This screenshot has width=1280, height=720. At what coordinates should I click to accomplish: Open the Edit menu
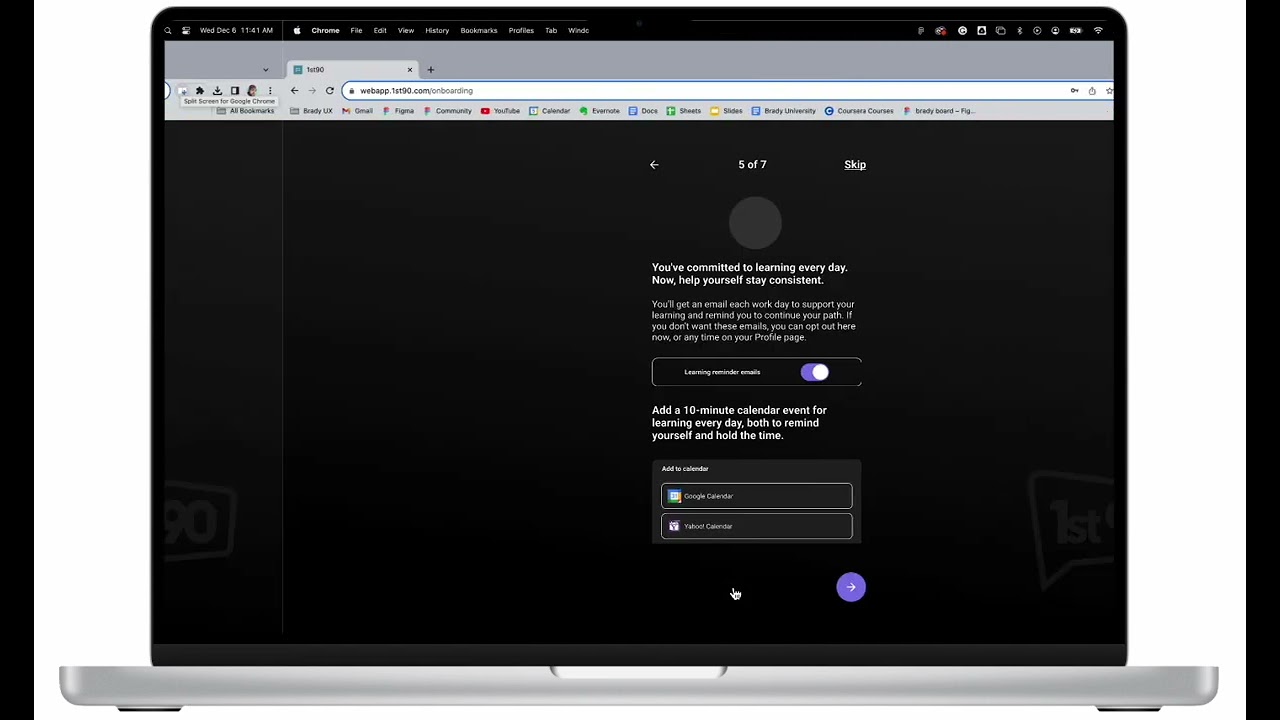(x=380, y=31)
